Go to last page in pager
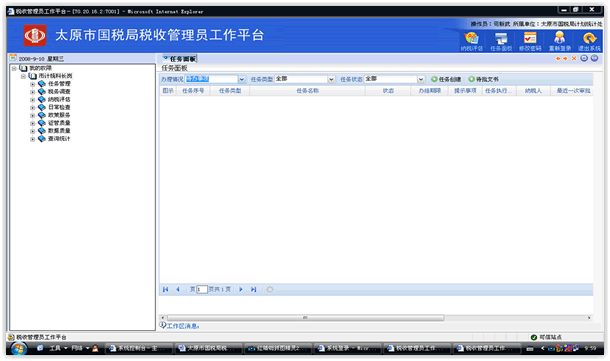 pos(253,289)
